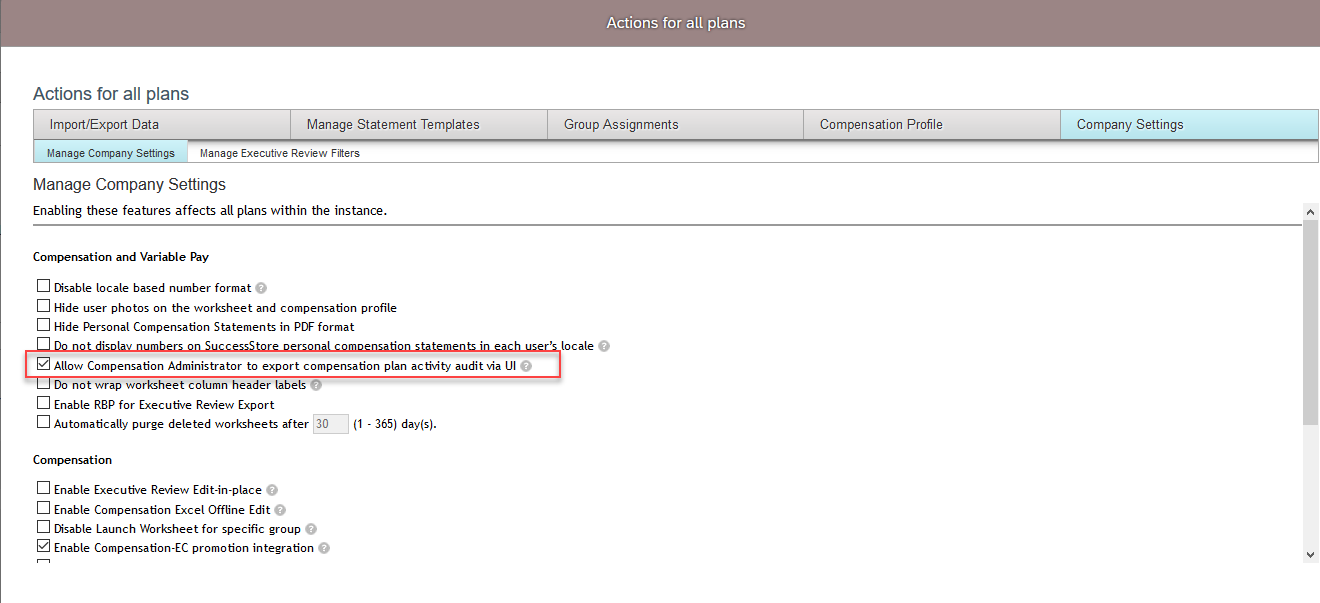Open help icon for Disable Launch Worksheet option
This screenshot has height=603, width=1320.
[311, 529]
